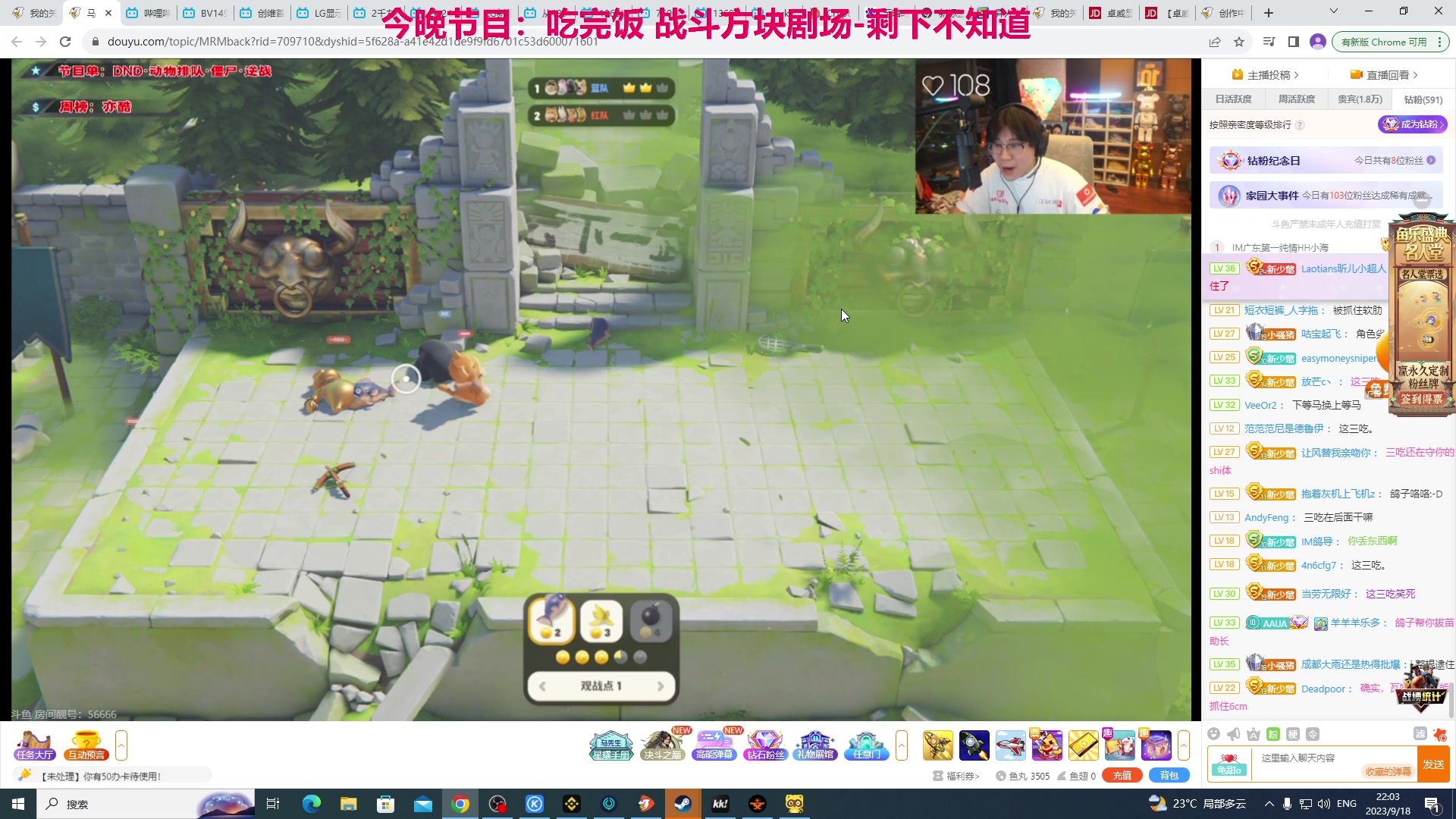This screenshot has width=1456, height=819.
Task: Toggle the 梗 meme chat option
Action: tap(1293, 734)
